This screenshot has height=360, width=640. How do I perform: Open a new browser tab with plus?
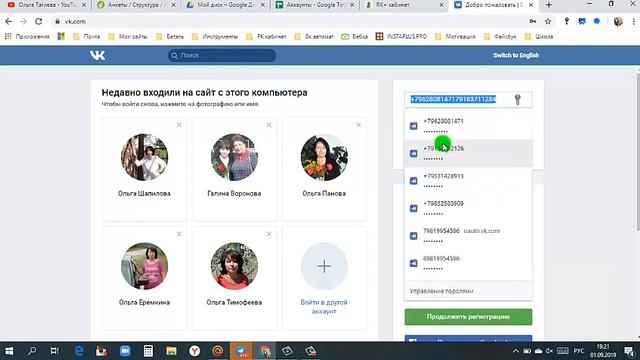coord(549,5)
